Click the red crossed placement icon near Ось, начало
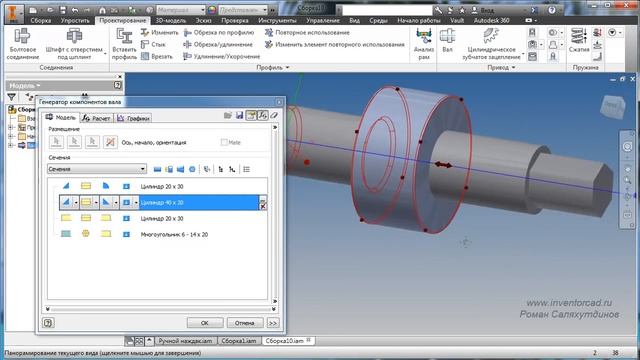This screenshot has height=360, width=640. [x=110, y=142]
